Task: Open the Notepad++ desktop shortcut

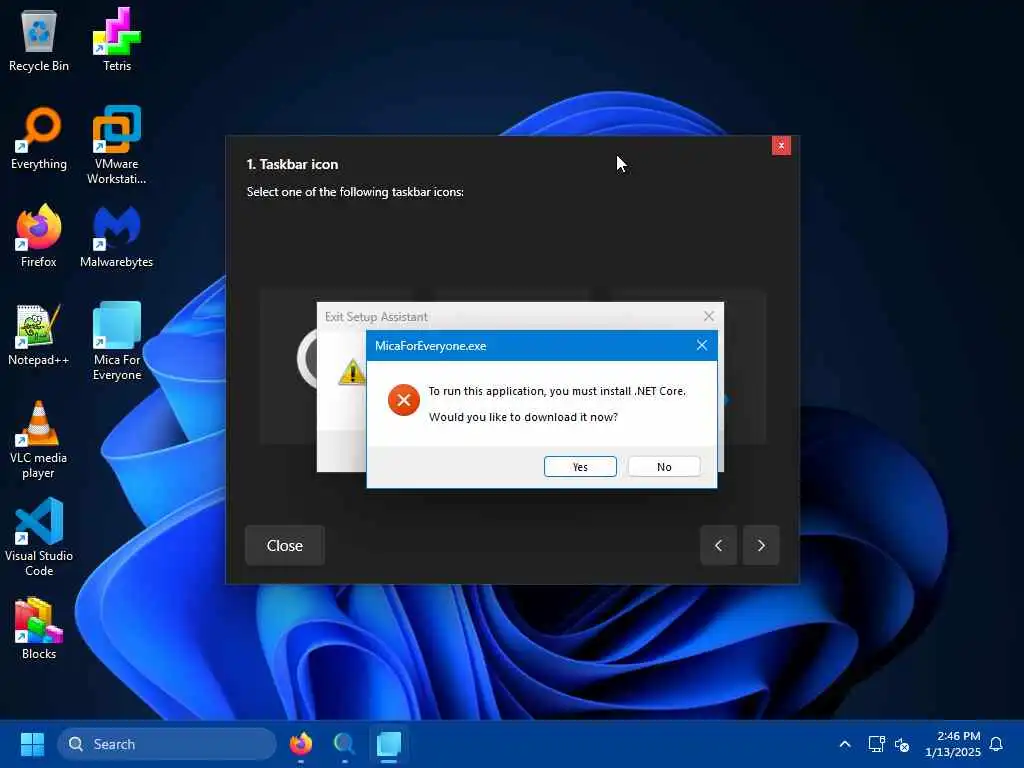Action: pos(39,334)
